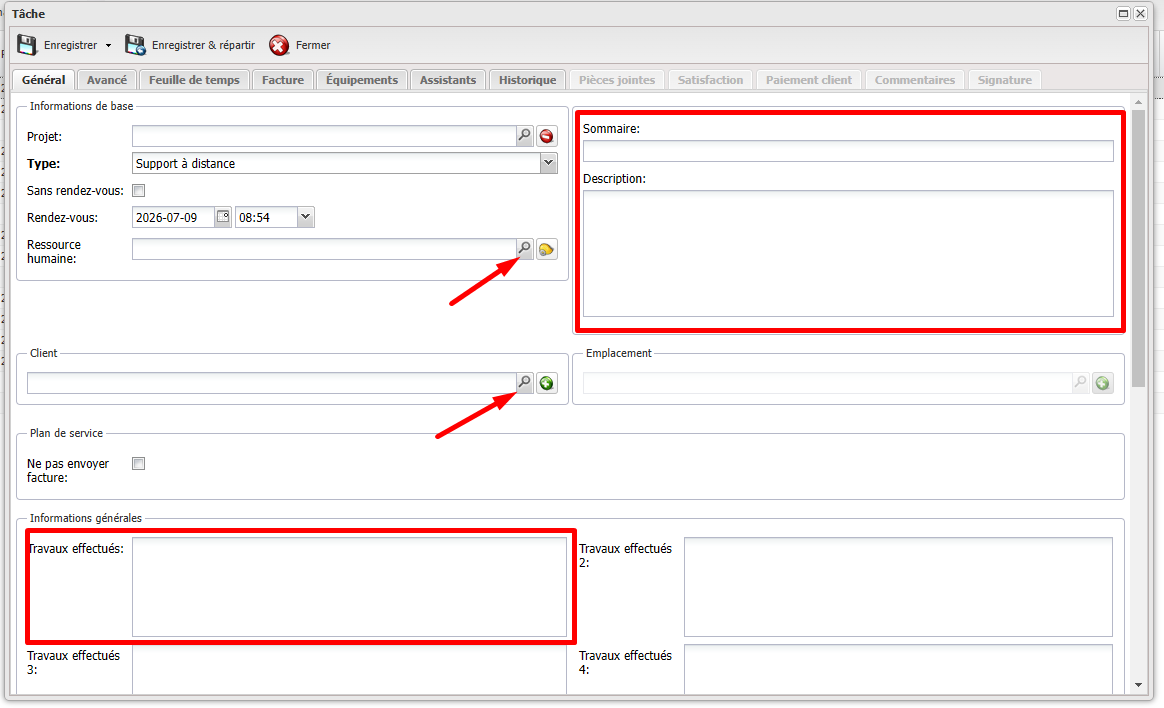Focus the Client input field
The width and height of the screenshot is (1164, 708).
(272, 383)
